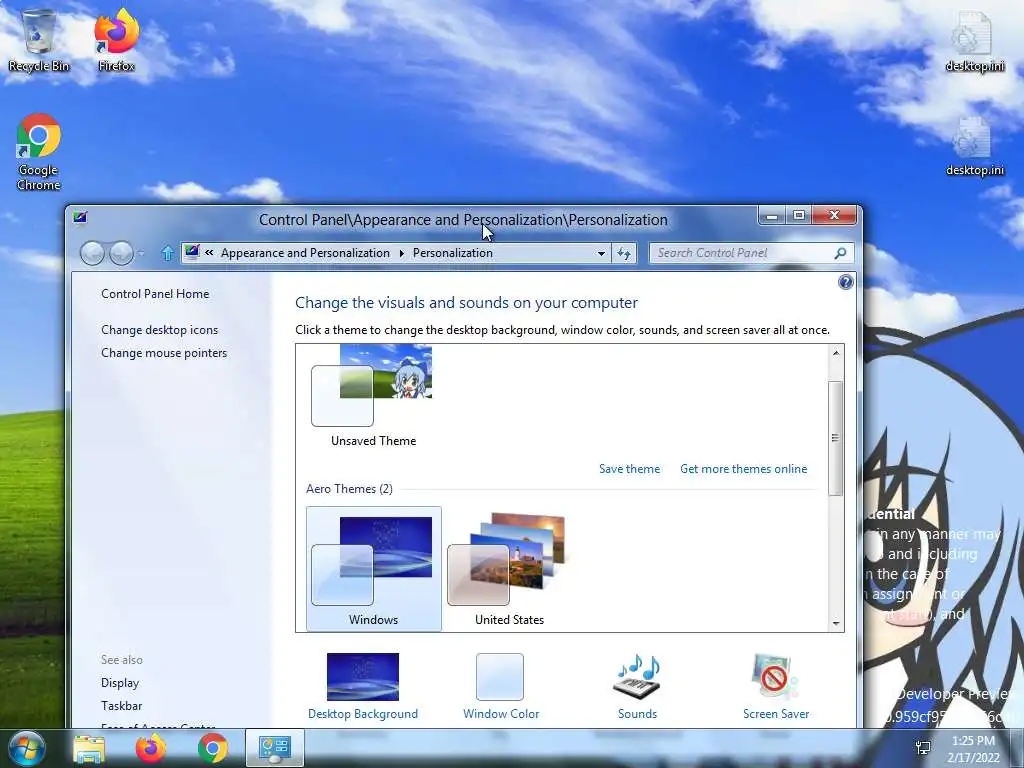Image resolution: width=1024 pixels, height=768 pixels.
Task: Open the recent pages dropdown arrow
Action: tap(141, 253)
